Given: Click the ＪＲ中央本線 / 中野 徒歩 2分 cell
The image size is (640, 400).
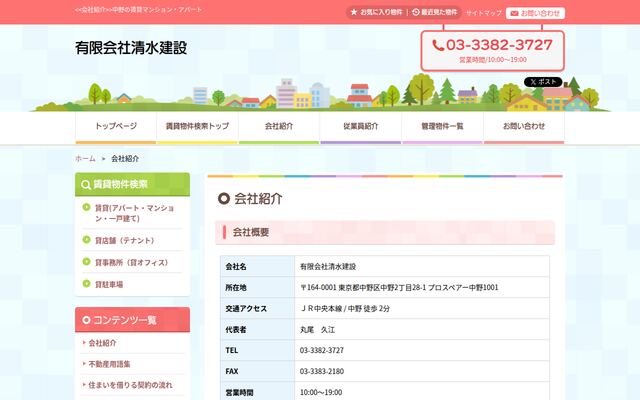Looking at the screenshot, I should (422, 309).
